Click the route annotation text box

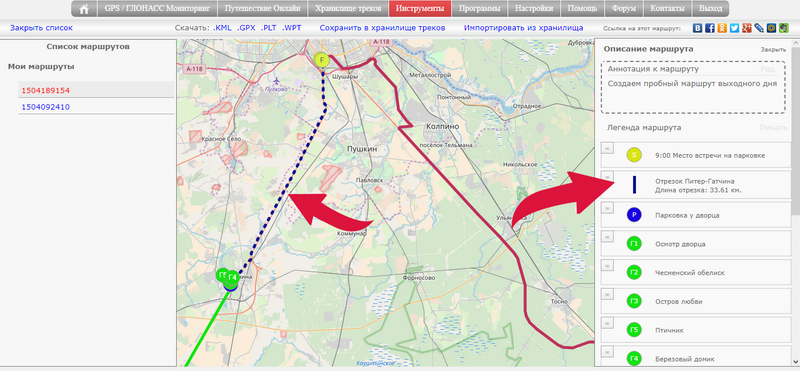(x=693, y=88)
